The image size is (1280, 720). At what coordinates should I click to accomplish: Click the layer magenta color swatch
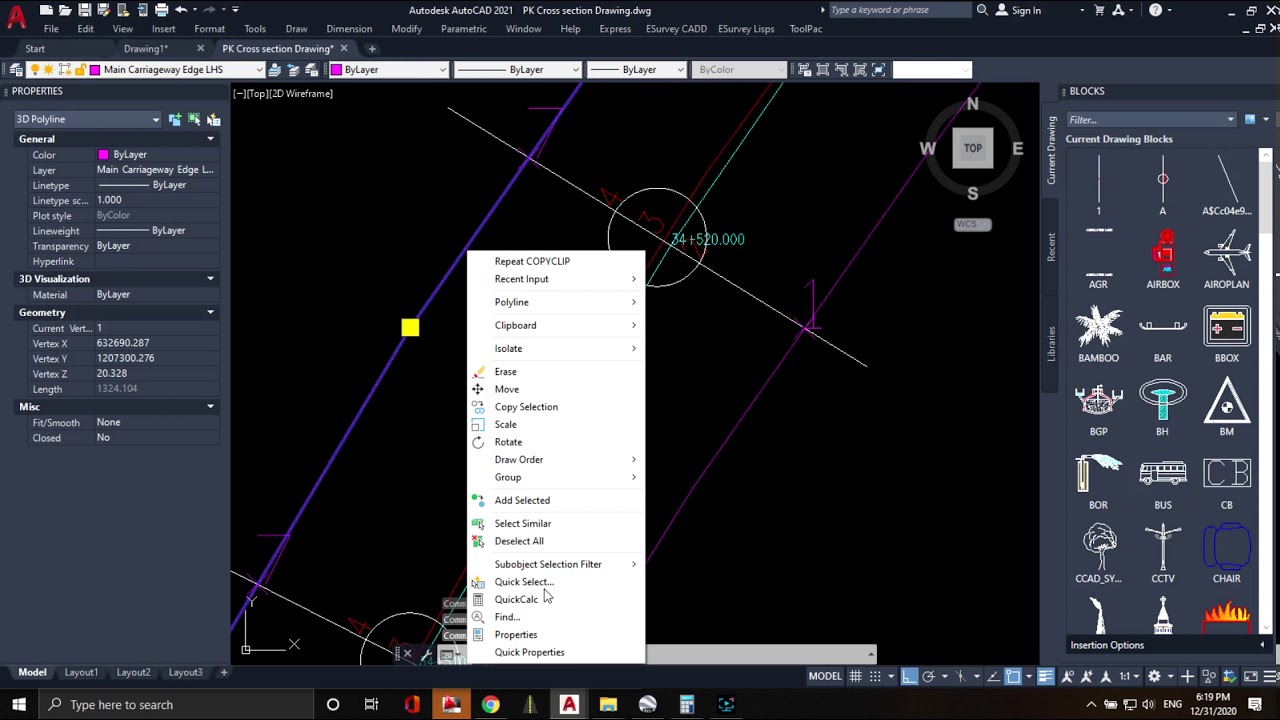coord(95,69)
